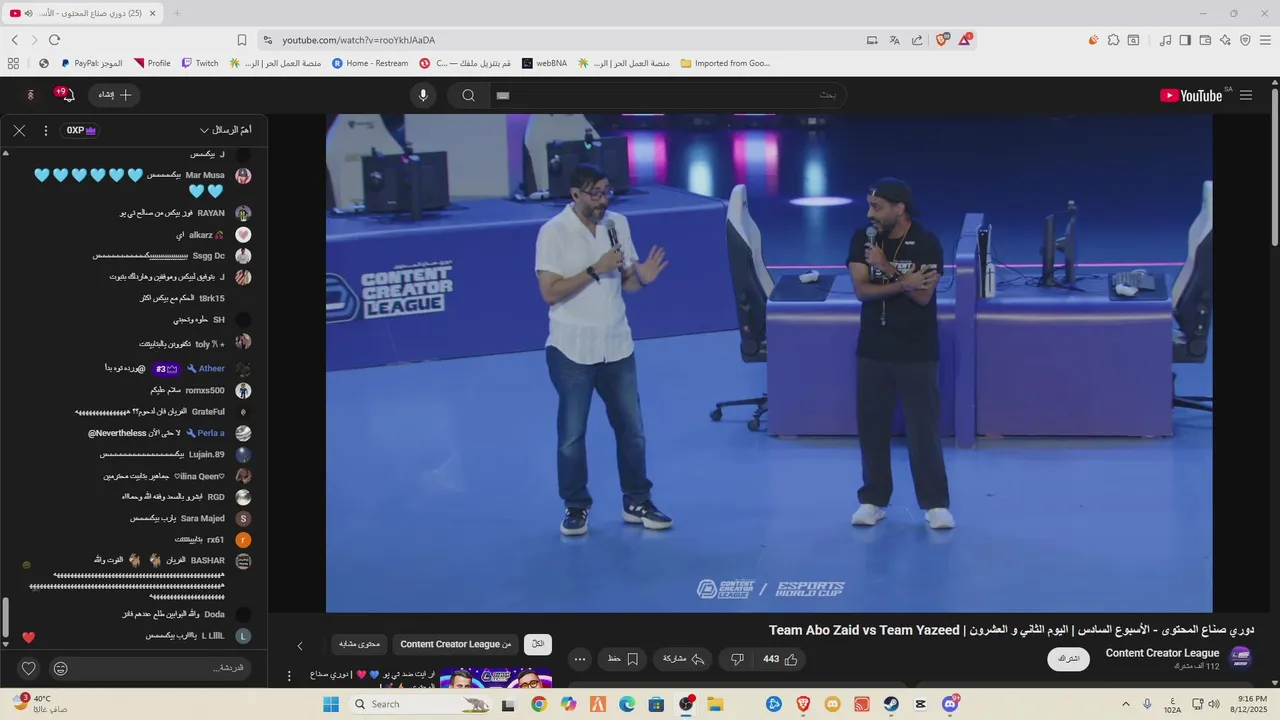
Task: Open Content Creator League channel name link
Action: tap(1162, 653)
